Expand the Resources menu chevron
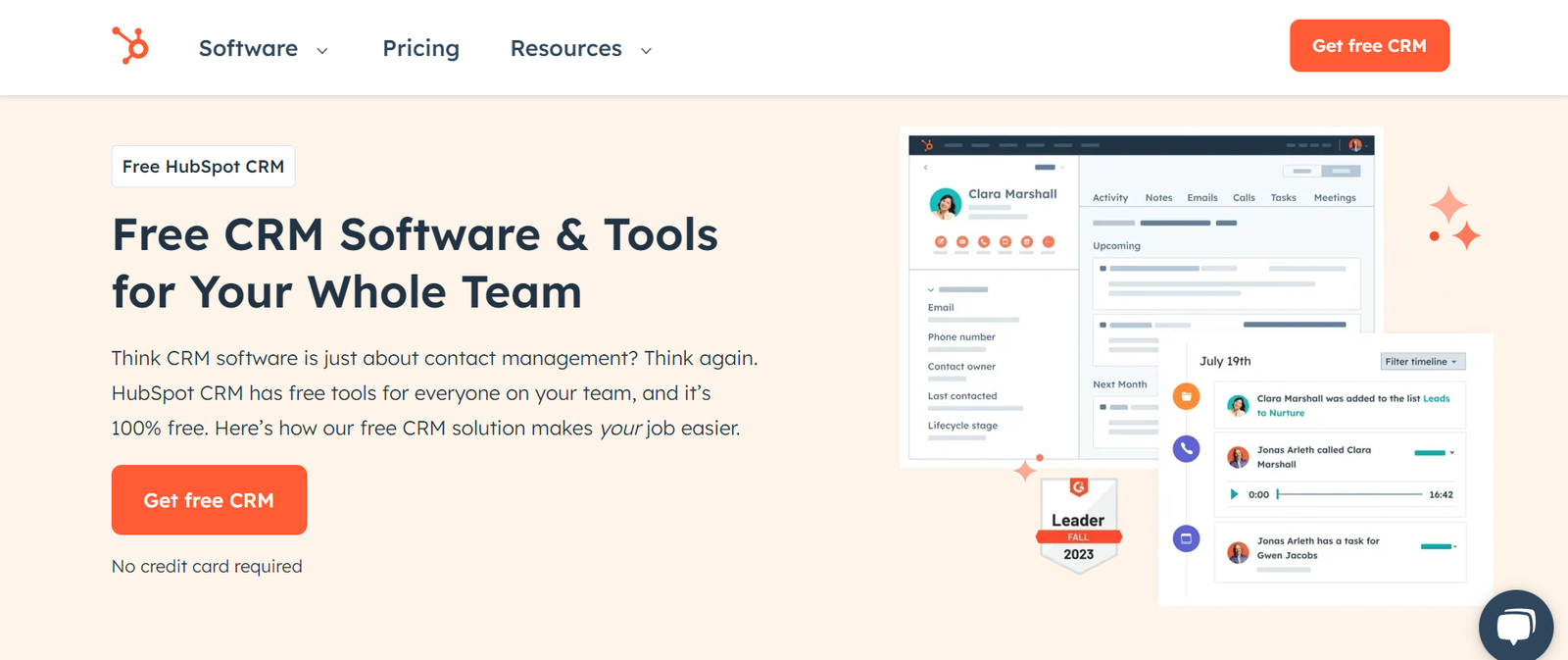Viewport: 1568px width, 660px height. pos(646,50)
